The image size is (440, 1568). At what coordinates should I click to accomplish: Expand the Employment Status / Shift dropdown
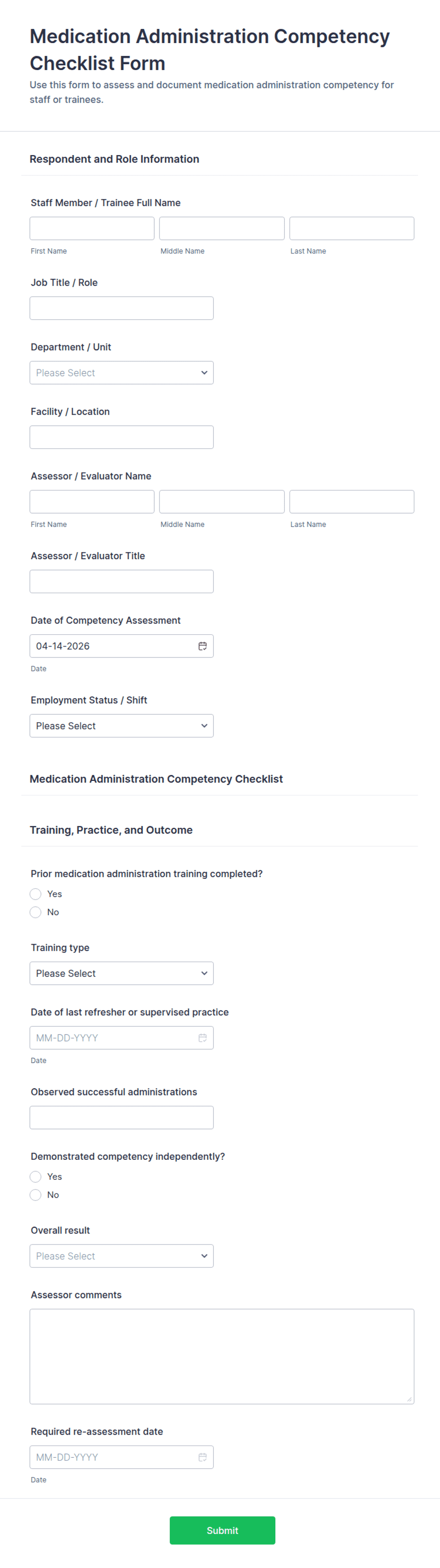pos(121,726)
